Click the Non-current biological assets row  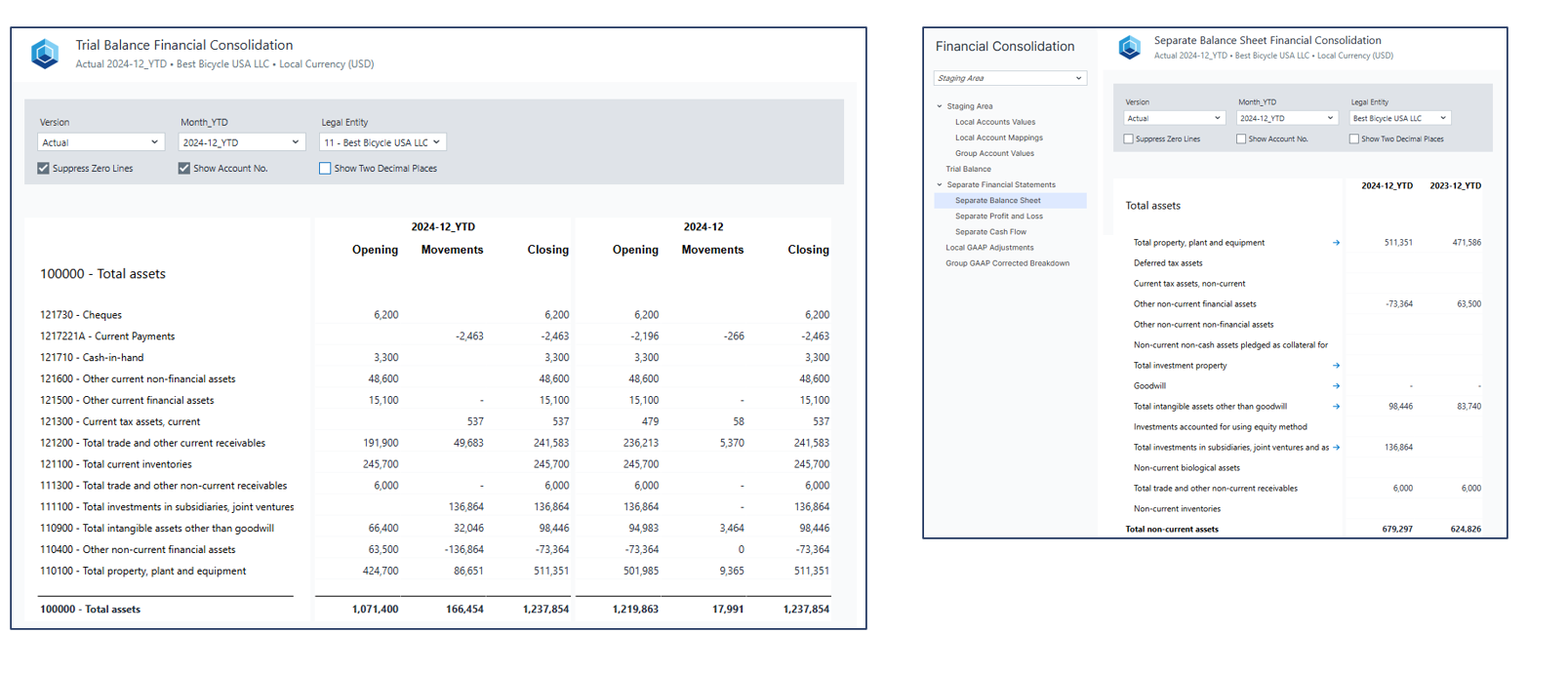(1186, 468)
